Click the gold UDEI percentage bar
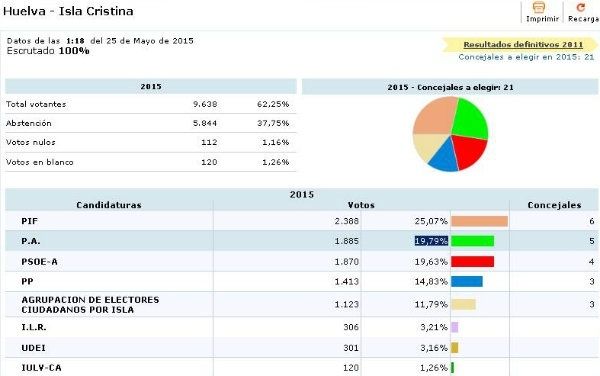This screenshot has height=376, width=600. (455, 348)
